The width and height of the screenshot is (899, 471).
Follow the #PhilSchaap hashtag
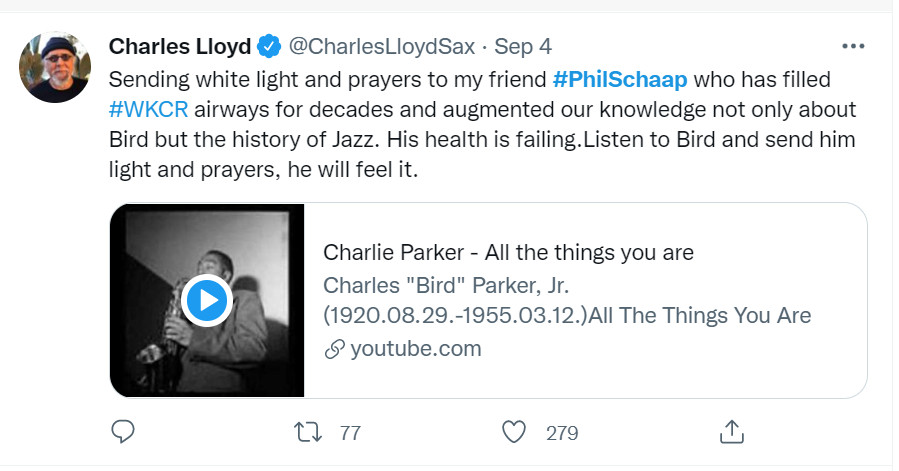(620, 79)
